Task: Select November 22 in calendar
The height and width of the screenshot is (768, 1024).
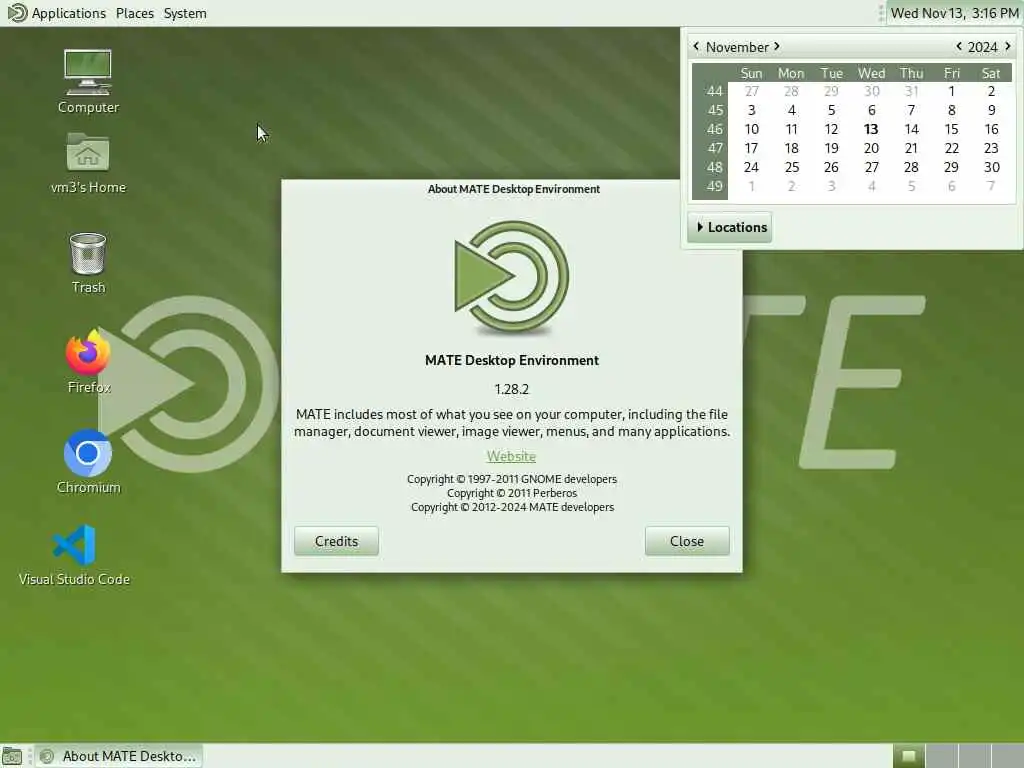Action: click(x=952, y=148)
